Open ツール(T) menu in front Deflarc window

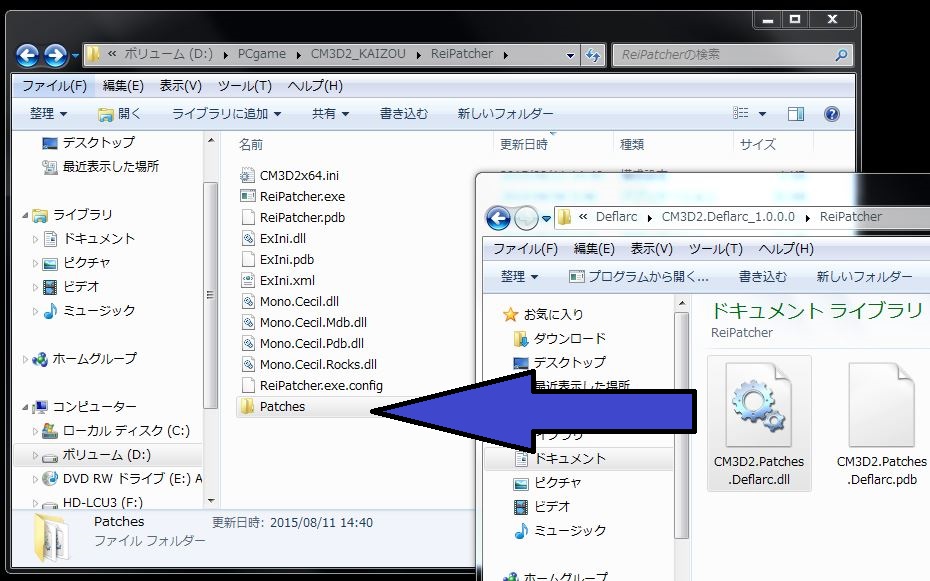(x=715, y=249)
